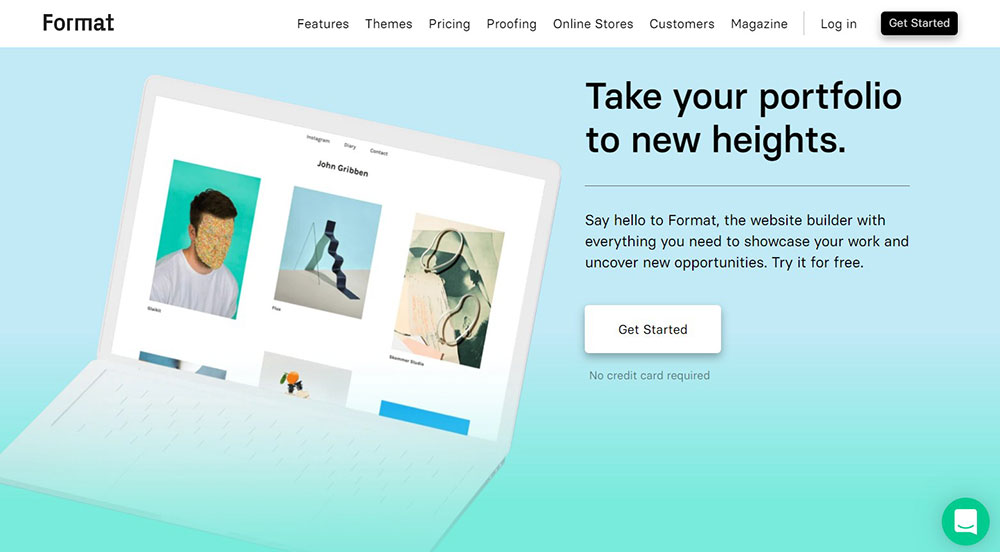Click the orange still-life thumbnail
Viewport: 1000px width, 552px height.
coord(305,378)
